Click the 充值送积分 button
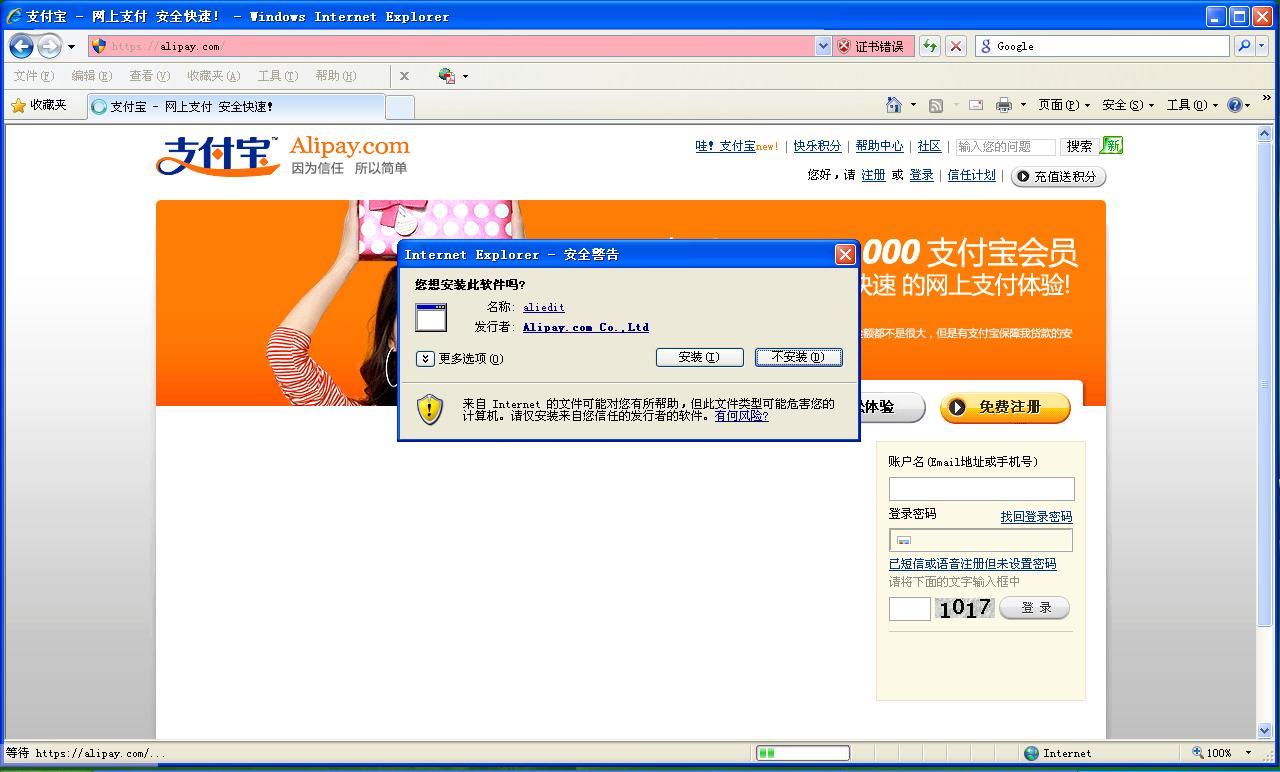The image size is (1280, 772). point(1058,176)
